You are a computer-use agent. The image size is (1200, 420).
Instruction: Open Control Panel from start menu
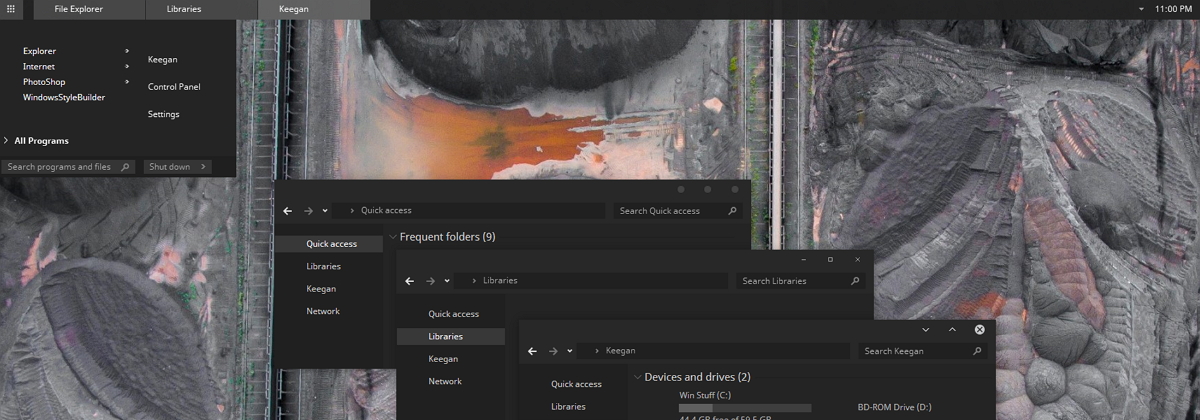174,87
